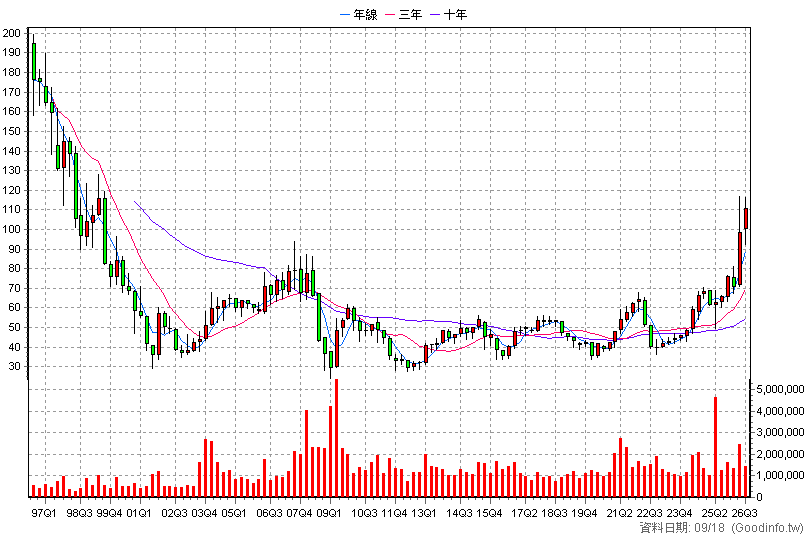Click the 100 price axis label

pyautogui.click(x=11, y=229)
